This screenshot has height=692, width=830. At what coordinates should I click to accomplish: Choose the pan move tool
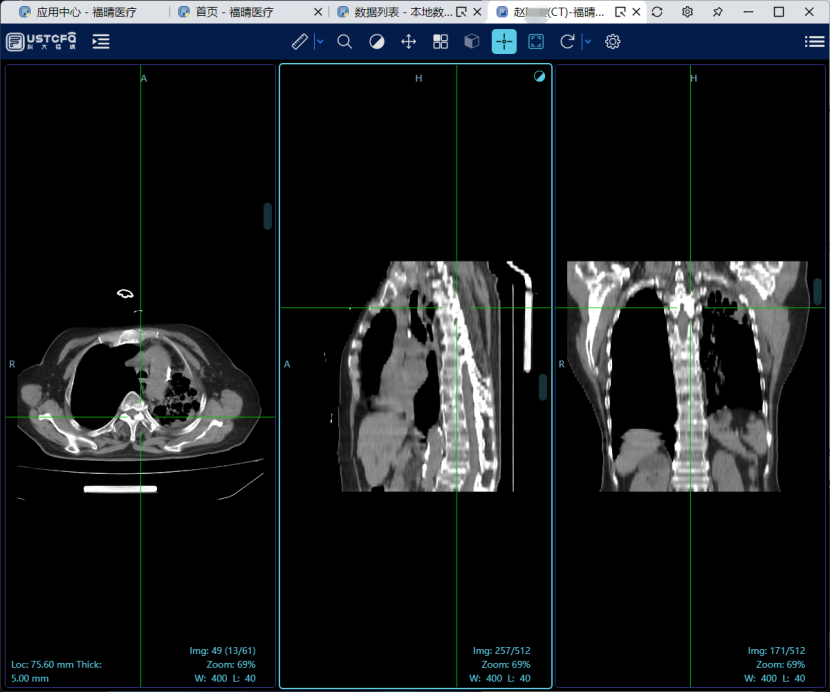[408, 42]
